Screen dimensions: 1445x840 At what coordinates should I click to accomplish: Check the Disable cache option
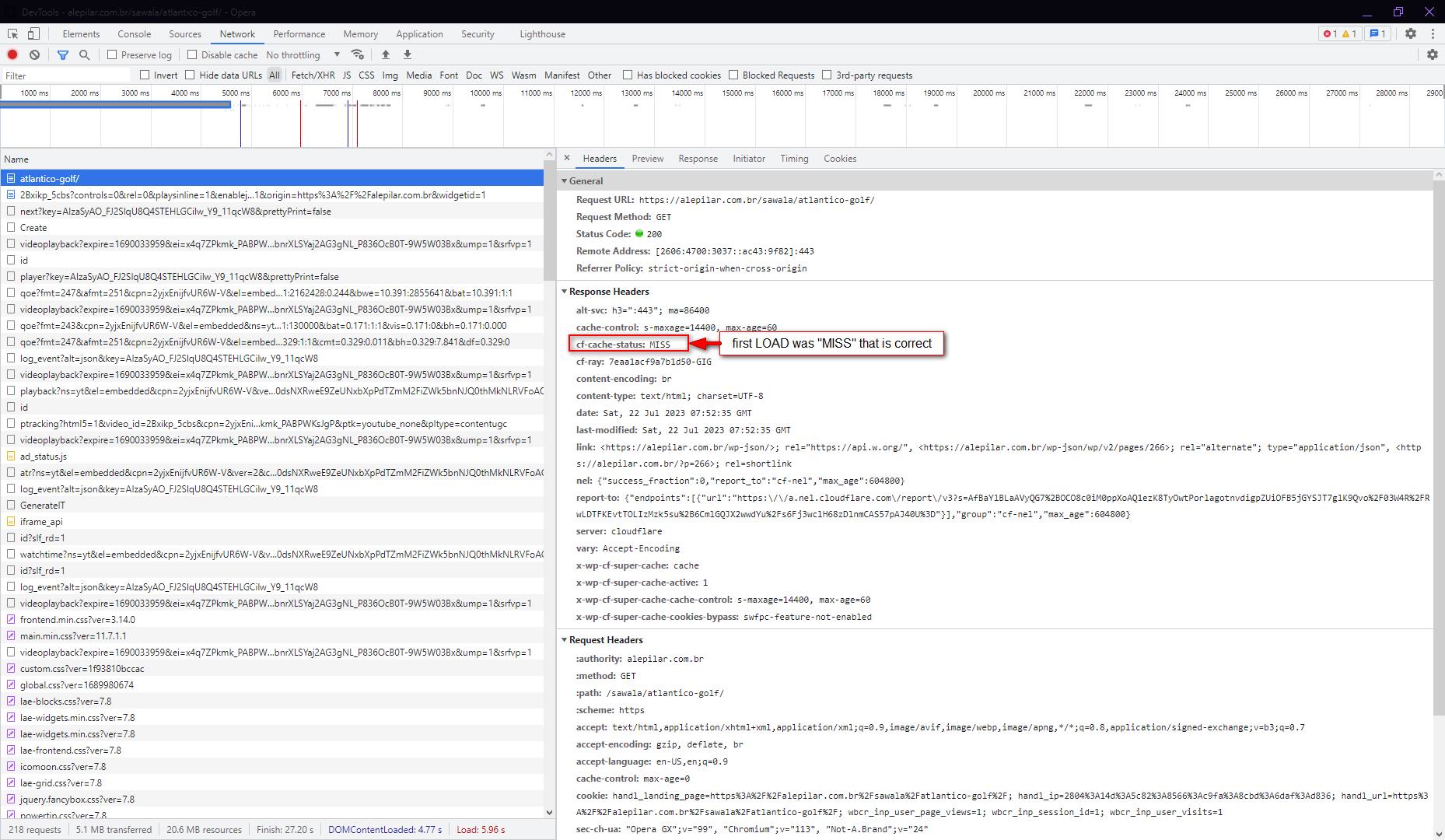(x=192, y=54)
